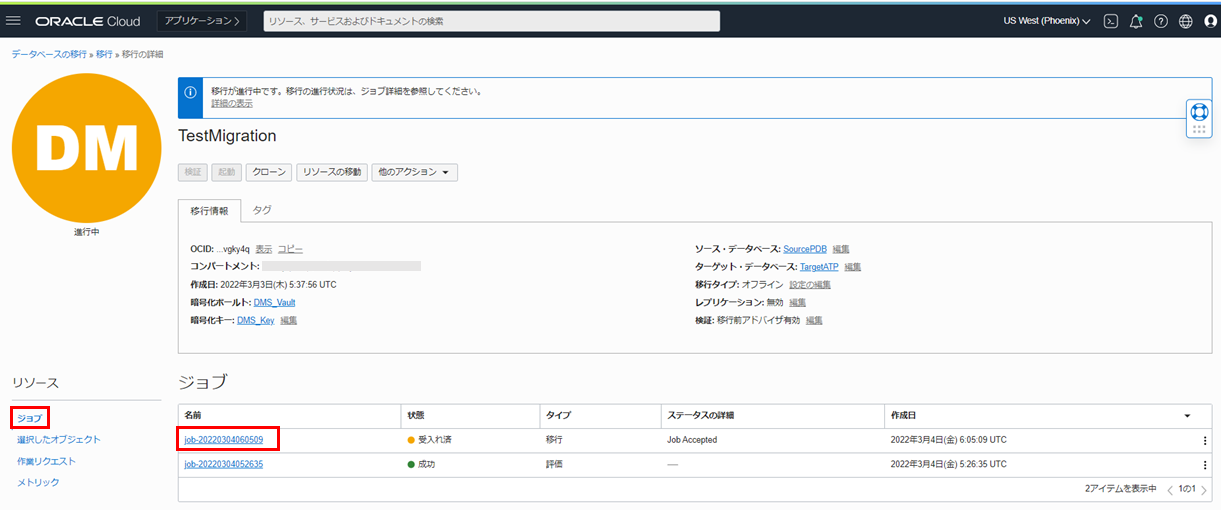Switch to the タグ tab

click(262, 210)
